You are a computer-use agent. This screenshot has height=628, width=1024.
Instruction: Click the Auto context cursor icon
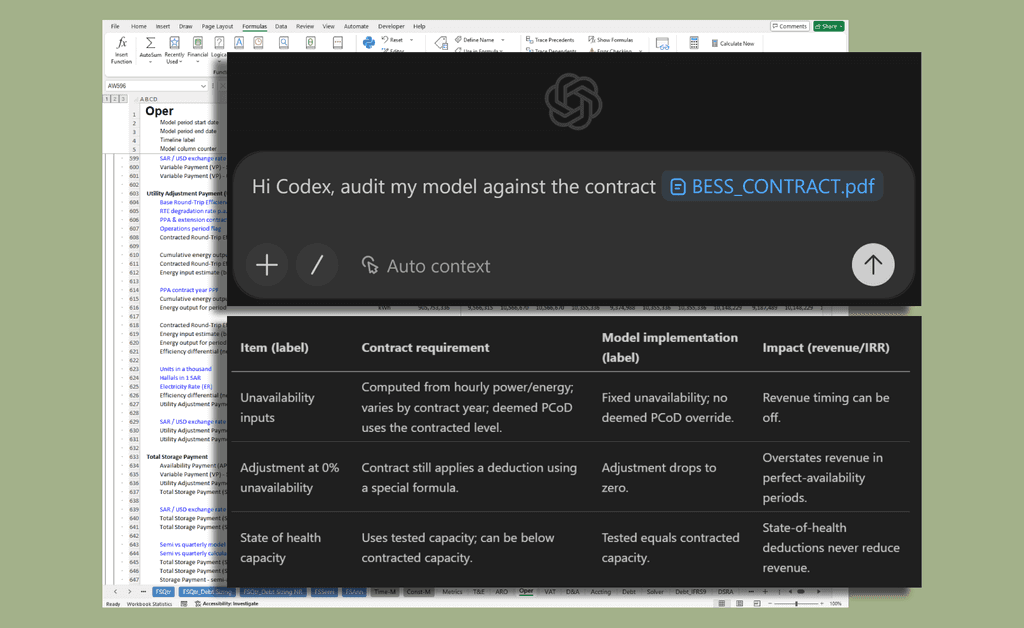(x=370, y=265)
